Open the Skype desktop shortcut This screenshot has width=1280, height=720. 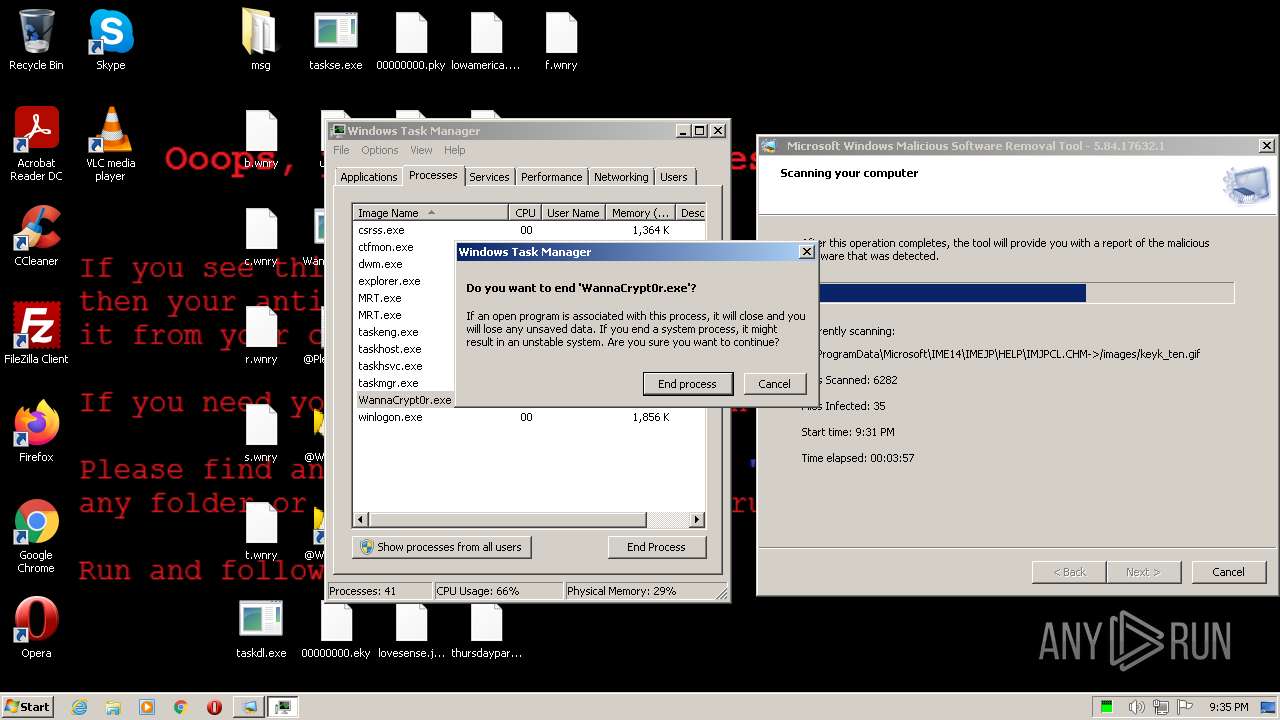coord(110,40)
